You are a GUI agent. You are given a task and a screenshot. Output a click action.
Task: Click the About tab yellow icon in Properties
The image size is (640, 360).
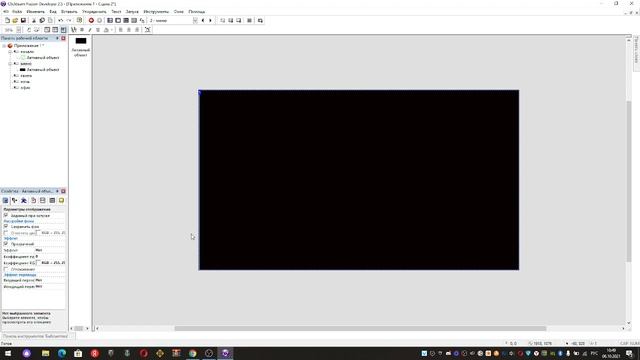pyautogui.click(x=62, y=200)
